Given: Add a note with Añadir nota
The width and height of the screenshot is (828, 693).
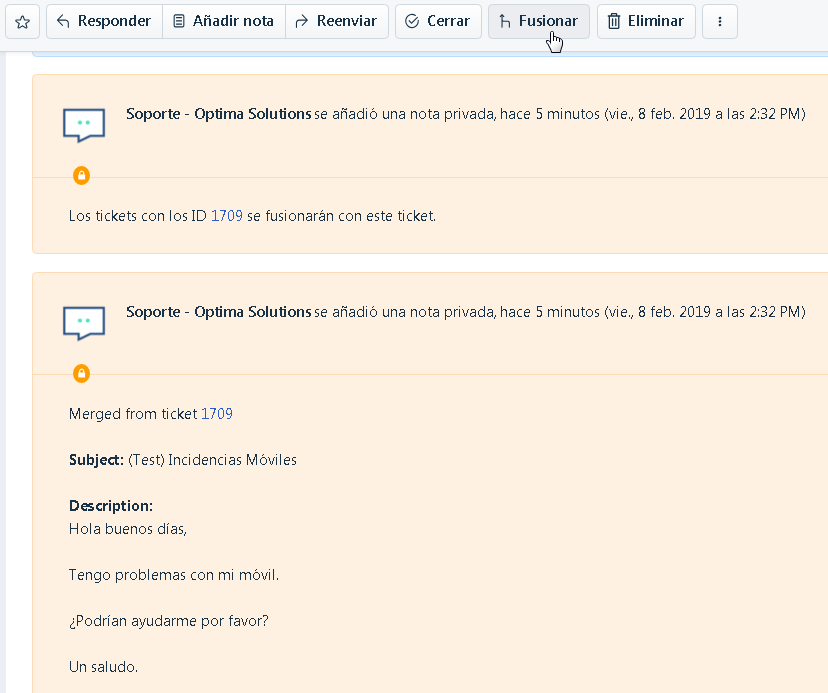Looking at the screenshot, I should (223, 21).
